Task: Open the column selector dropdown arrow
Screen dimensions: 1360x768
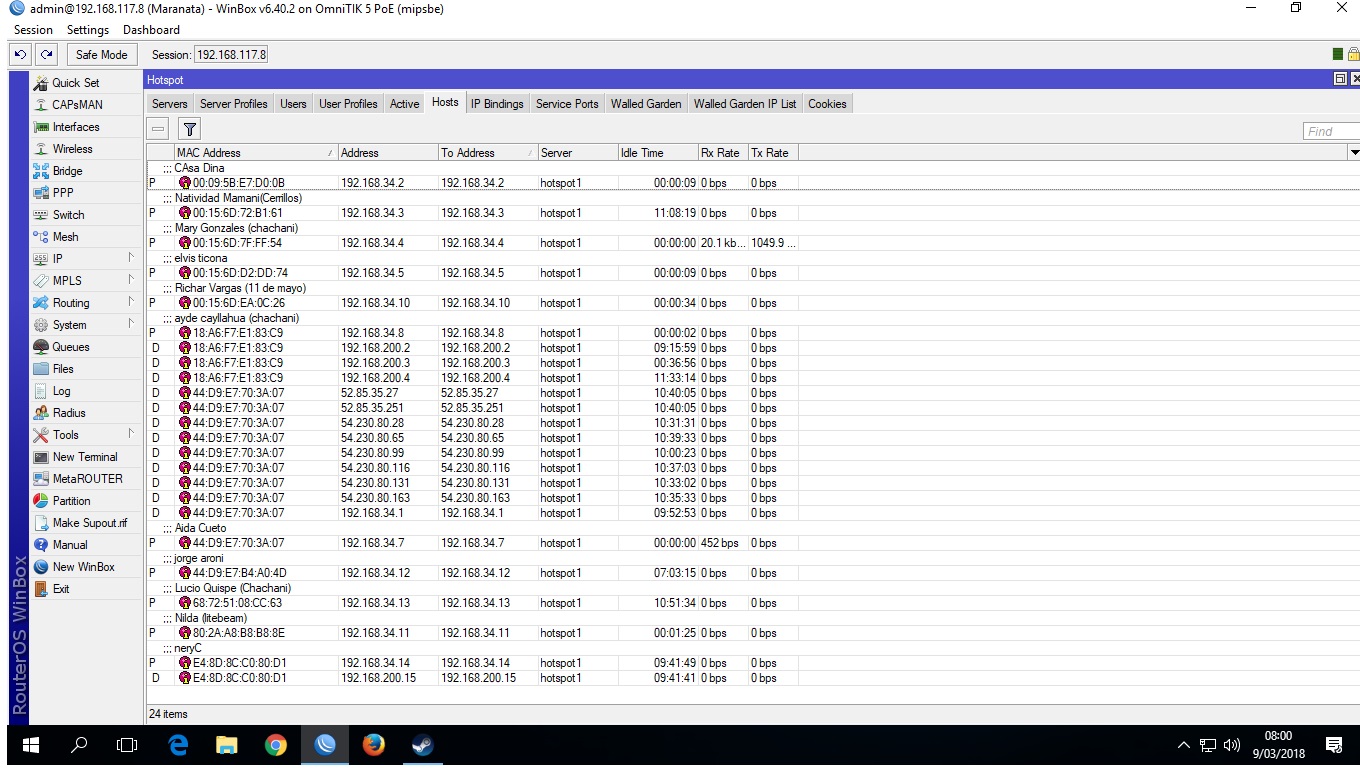Action: click(1354, 153)
